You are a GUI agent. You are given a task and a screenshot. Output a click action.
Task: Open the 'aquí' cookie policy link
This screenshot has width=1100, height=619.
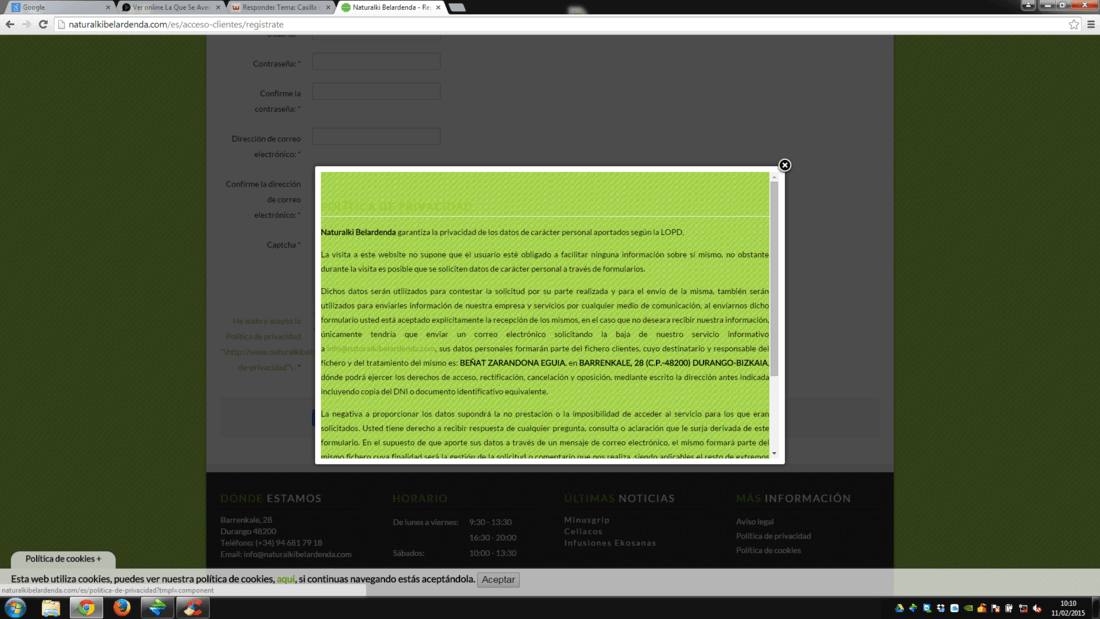pos(286,579)
